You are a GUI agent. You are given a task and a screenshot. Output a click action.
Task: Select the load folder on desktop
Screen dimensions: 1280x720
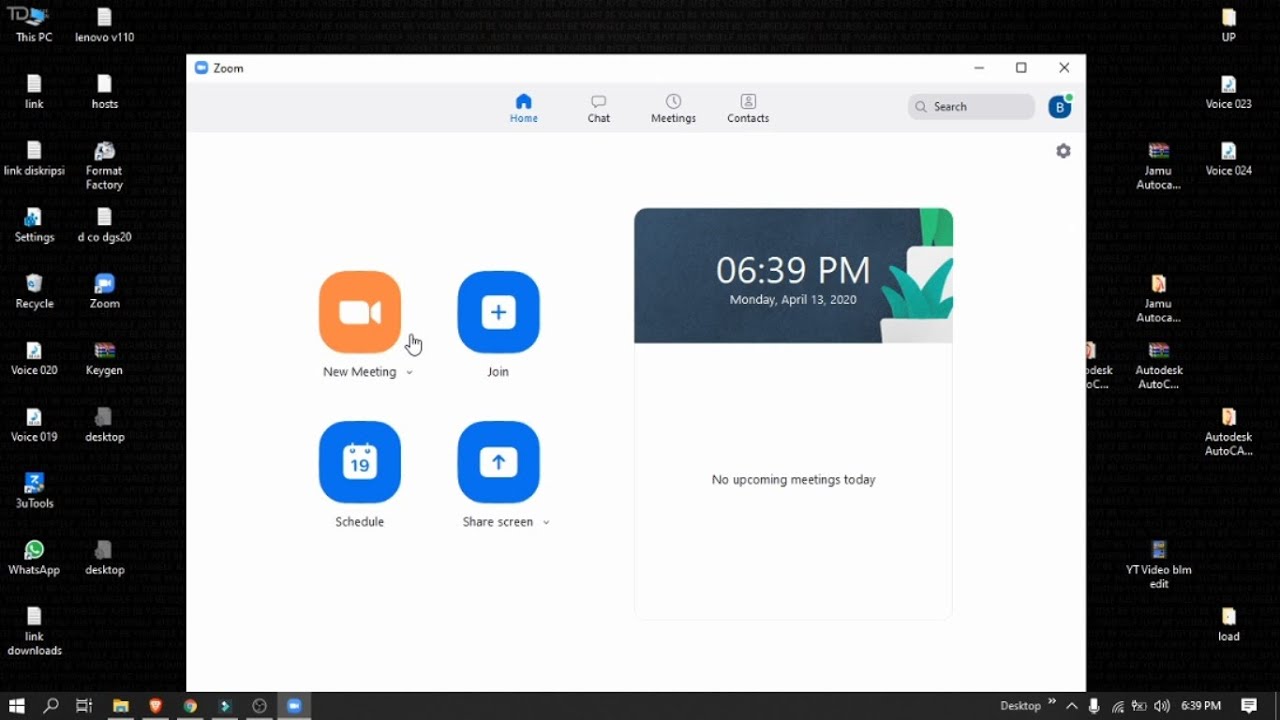point(1229,625)
